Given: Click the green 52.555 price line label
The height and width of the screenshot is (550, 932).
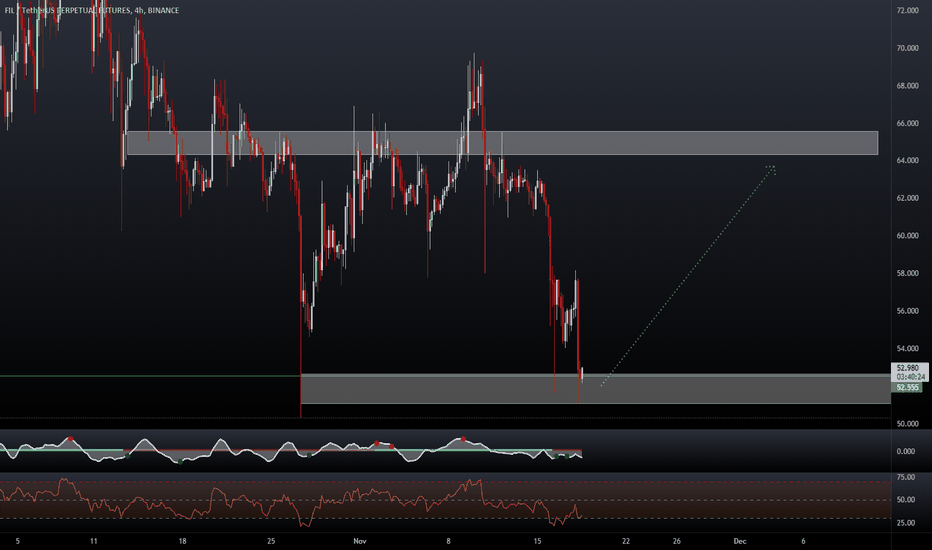Looking at the screenshot, I should [x=908, y=388].
